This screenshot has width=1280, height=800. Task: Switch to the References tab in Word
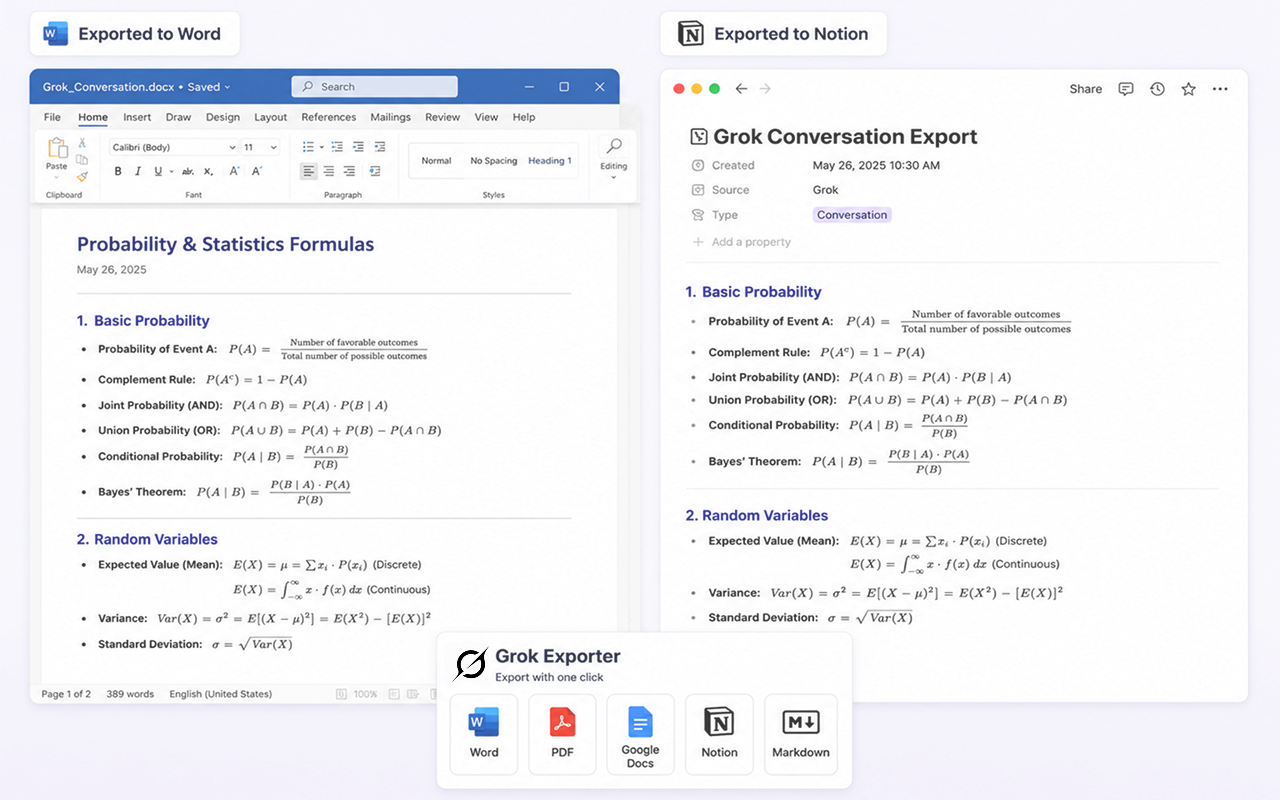pos(329,117)
